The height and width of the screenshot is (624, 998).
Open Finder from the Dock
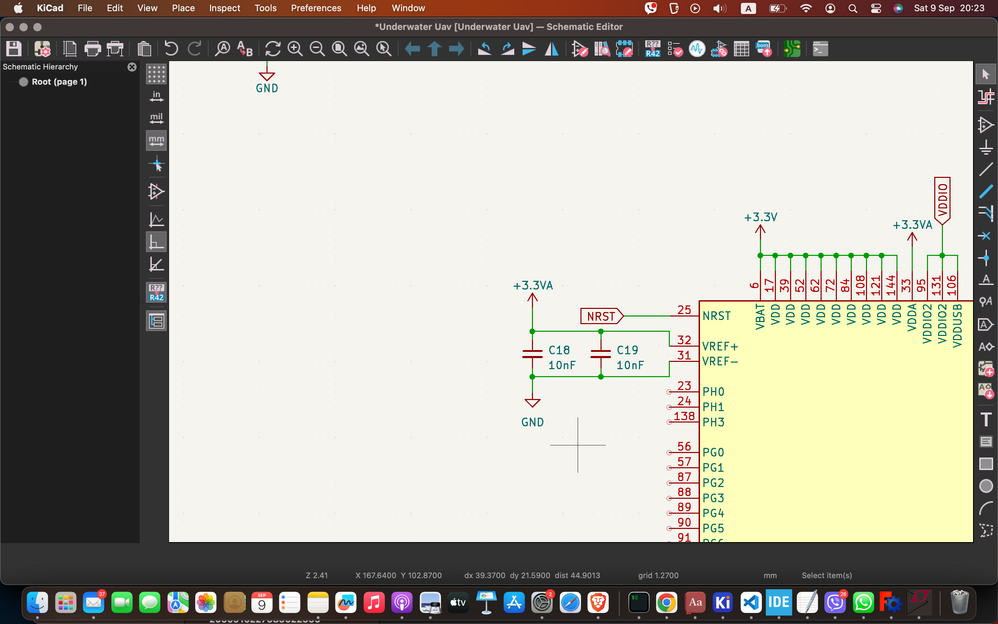[x=37, y=602]
